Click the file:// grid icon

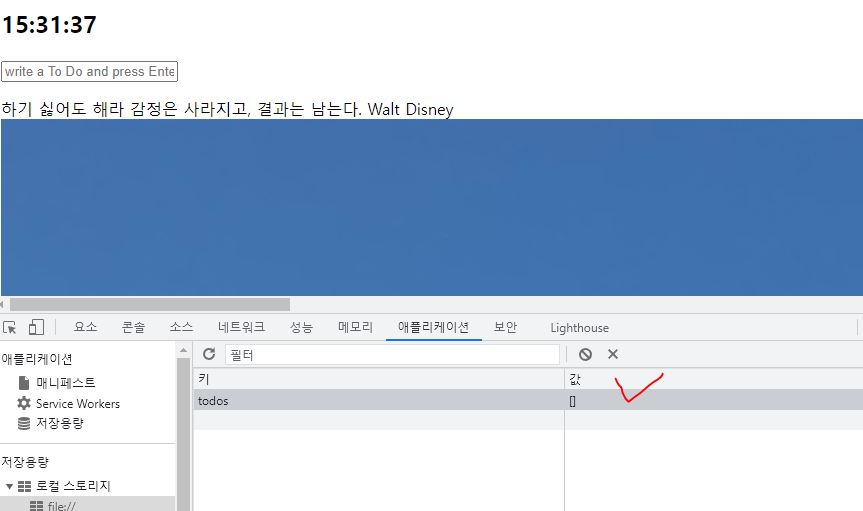36,505
